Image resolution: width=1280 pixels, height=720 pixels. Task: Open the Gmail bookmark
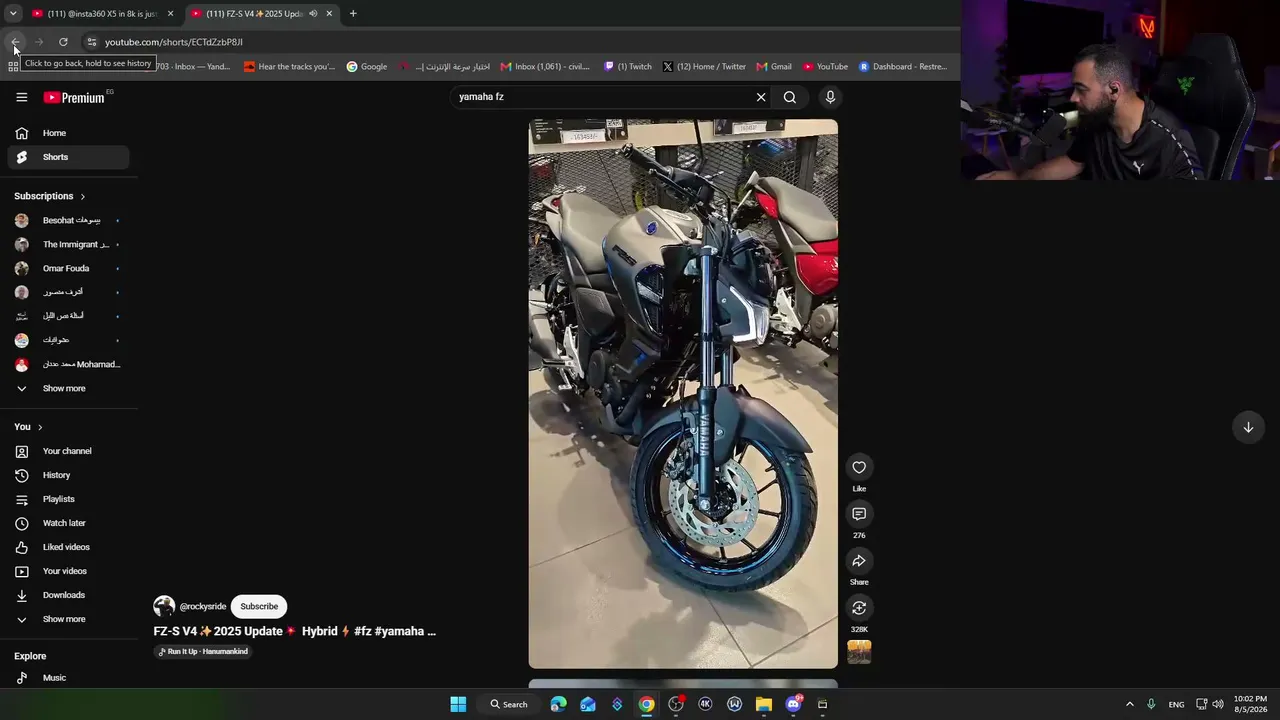774,67
